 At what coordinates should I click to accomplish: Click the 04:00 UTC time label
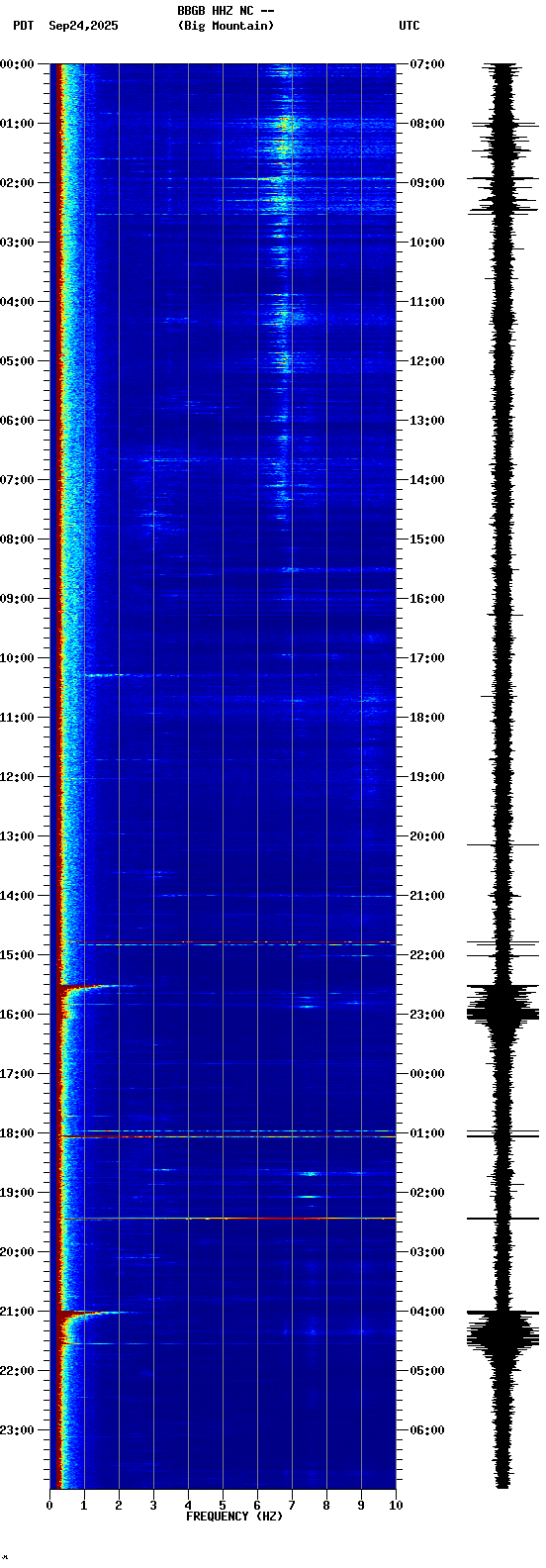(x=427, y=1312)
